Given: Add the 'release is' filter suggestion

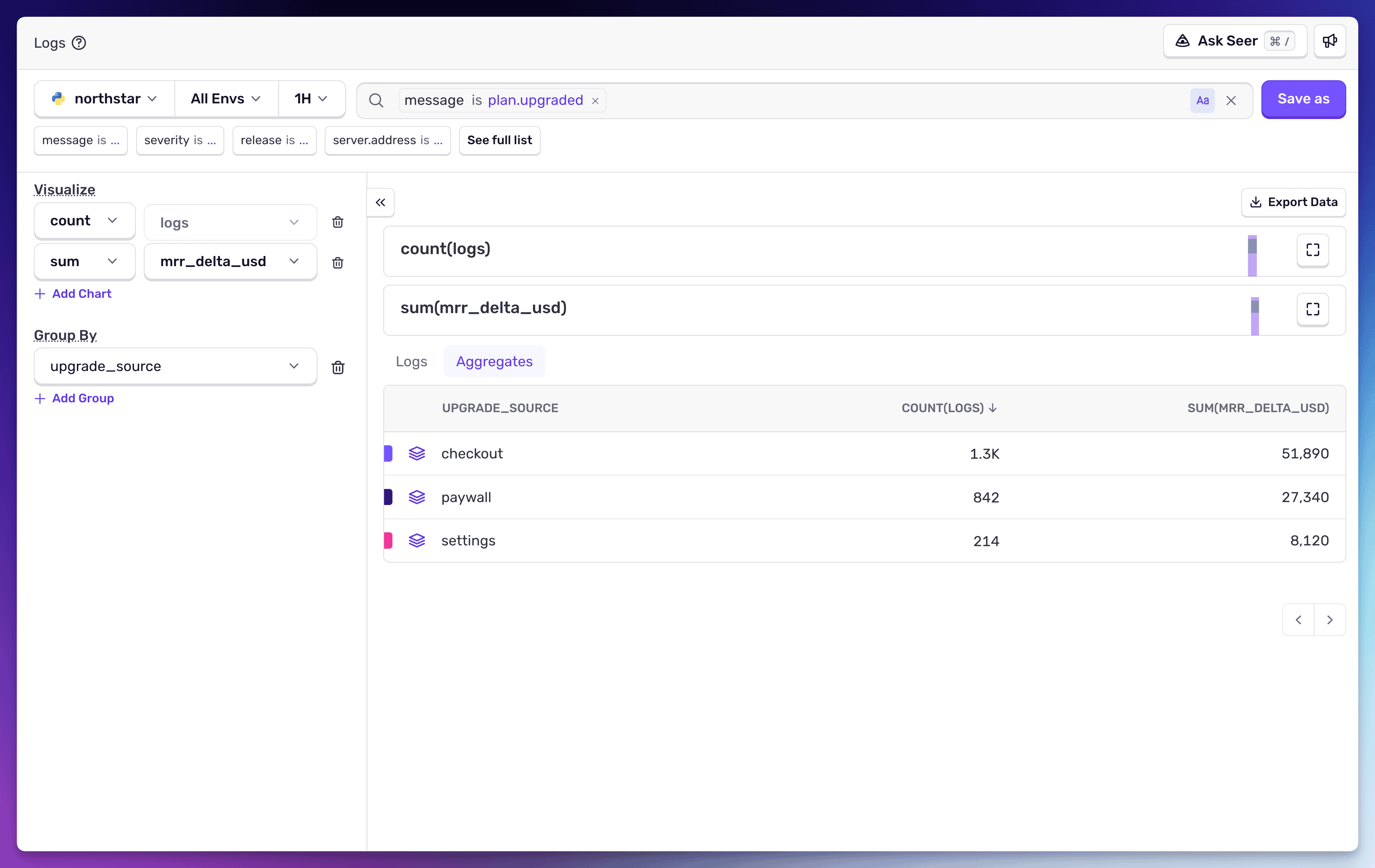Looking at the screenshot, I should pyautogui.click(x=274, y=141).
